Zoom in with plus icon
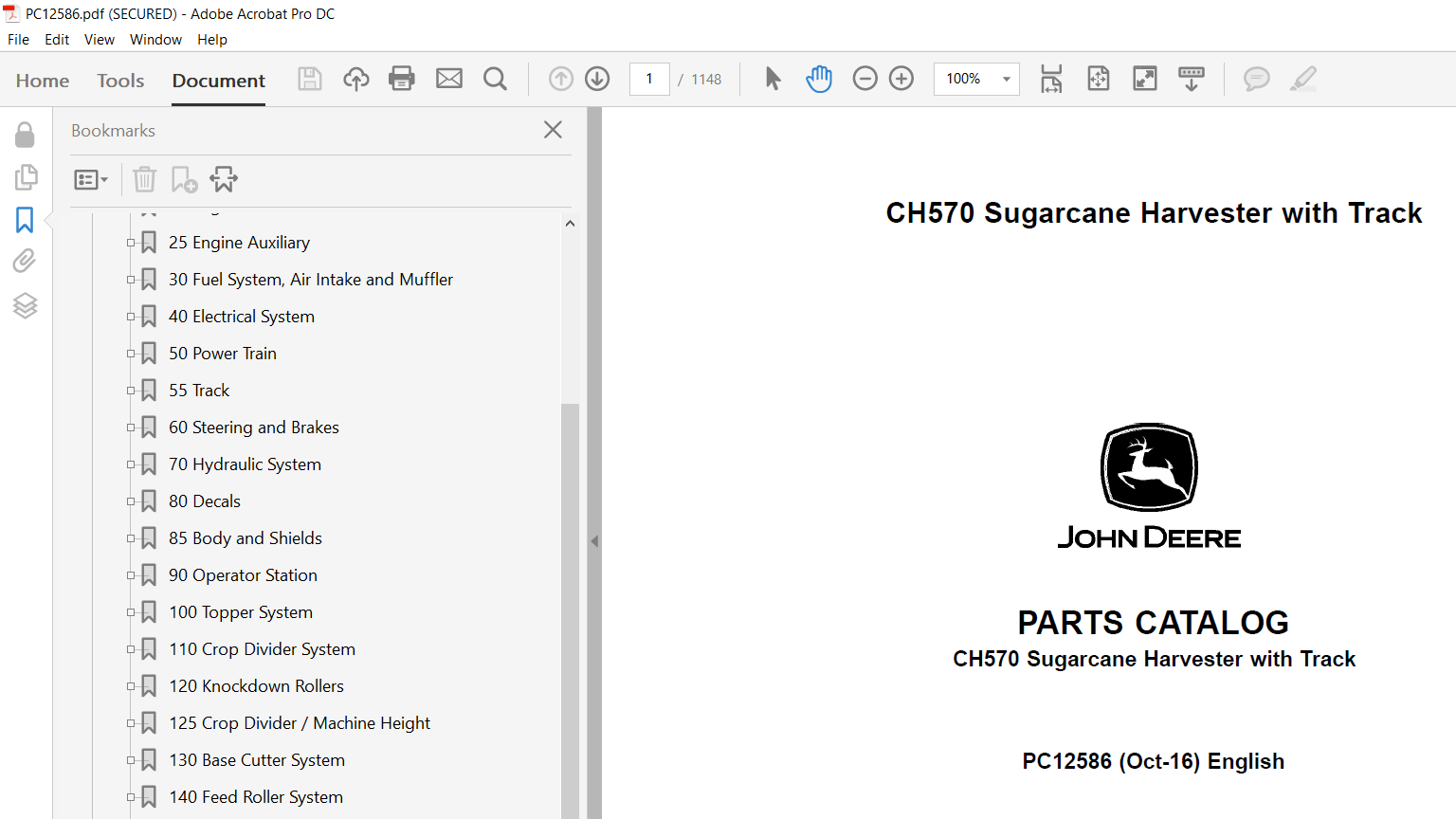The image size is (1456, 819). pos(901,79)
